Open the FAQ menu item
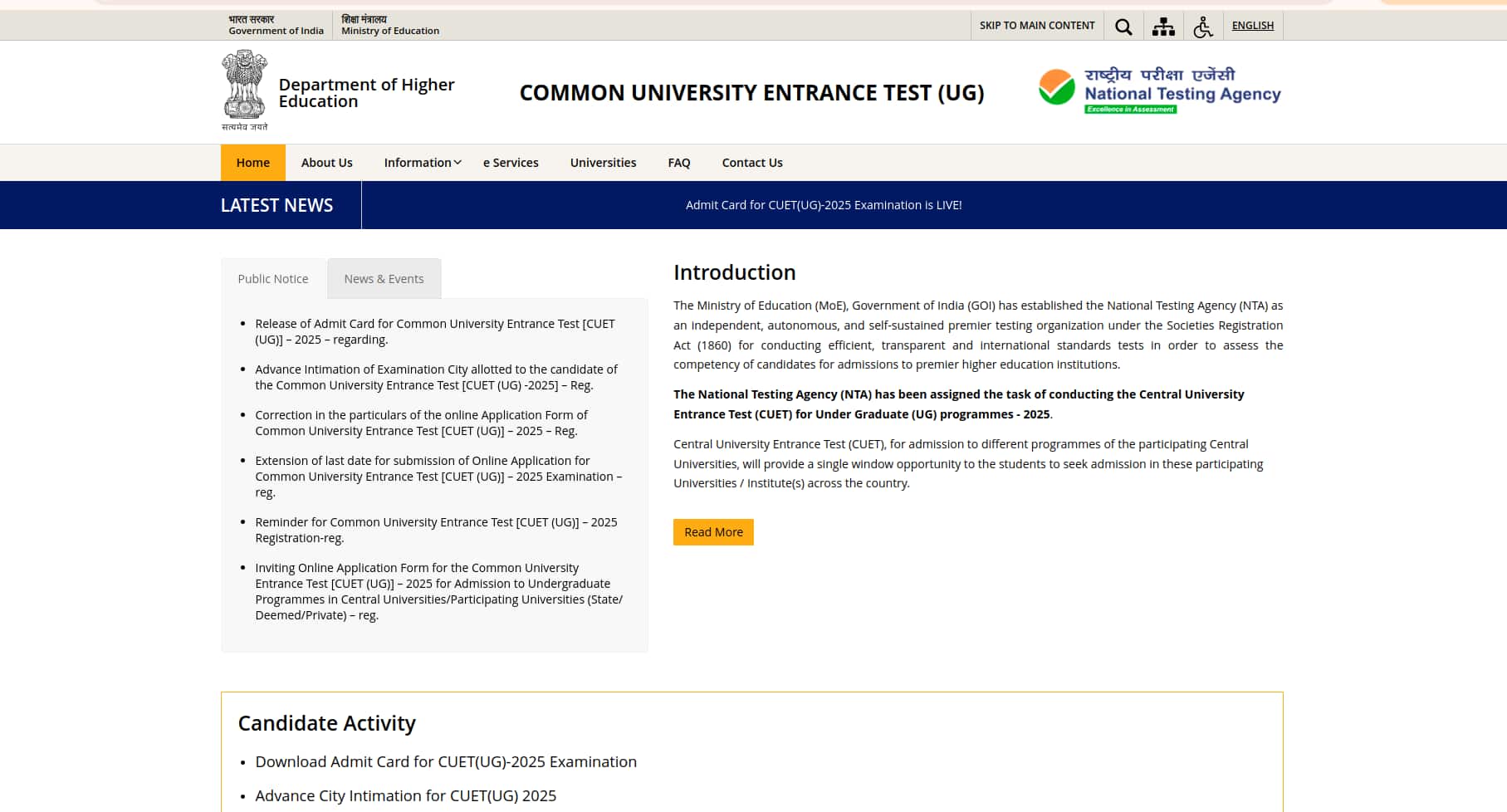Viewport: 1507px width, 812px height. click(678, 163)
